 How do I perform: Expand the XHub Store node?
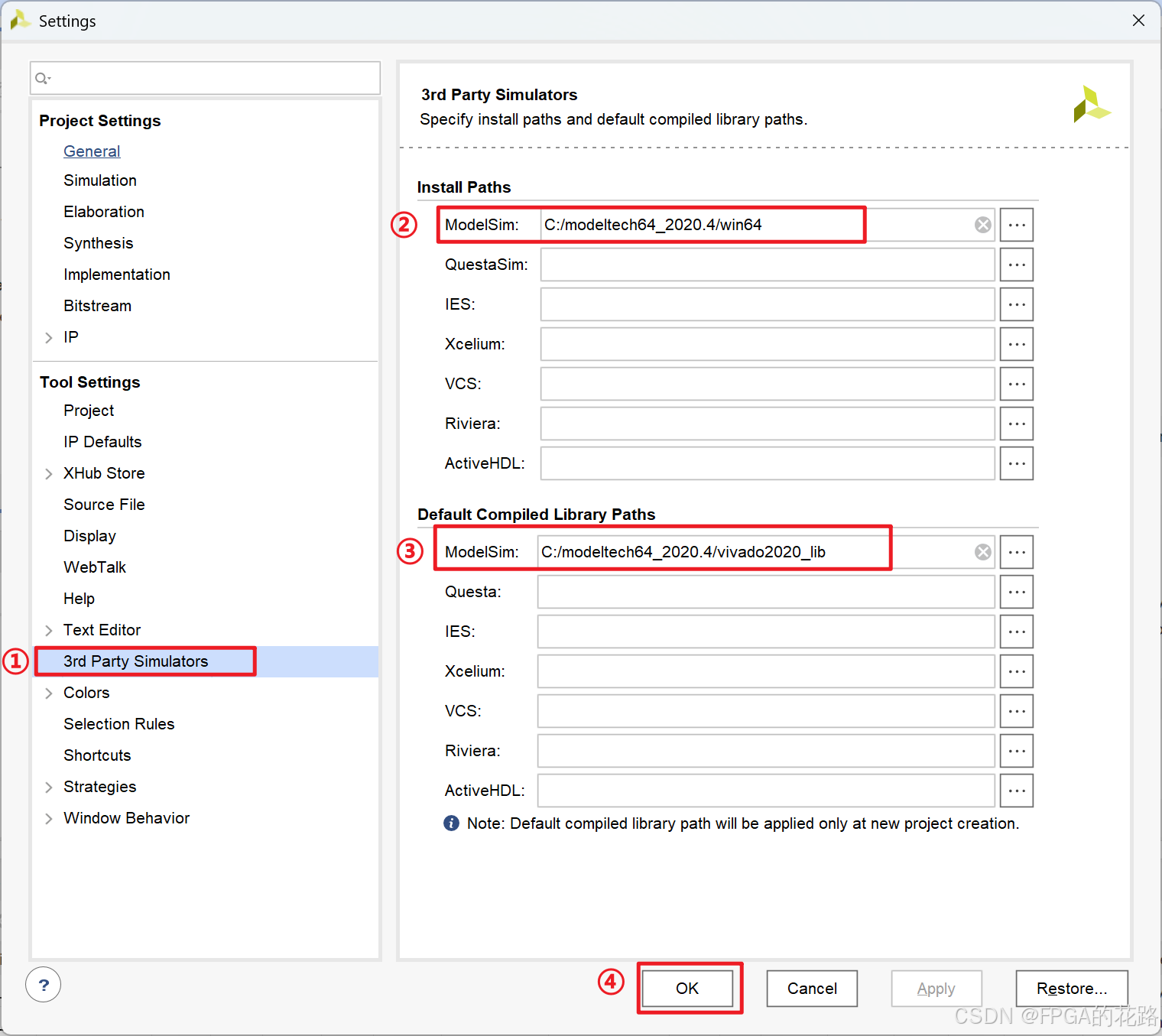(x=49, y=474)
